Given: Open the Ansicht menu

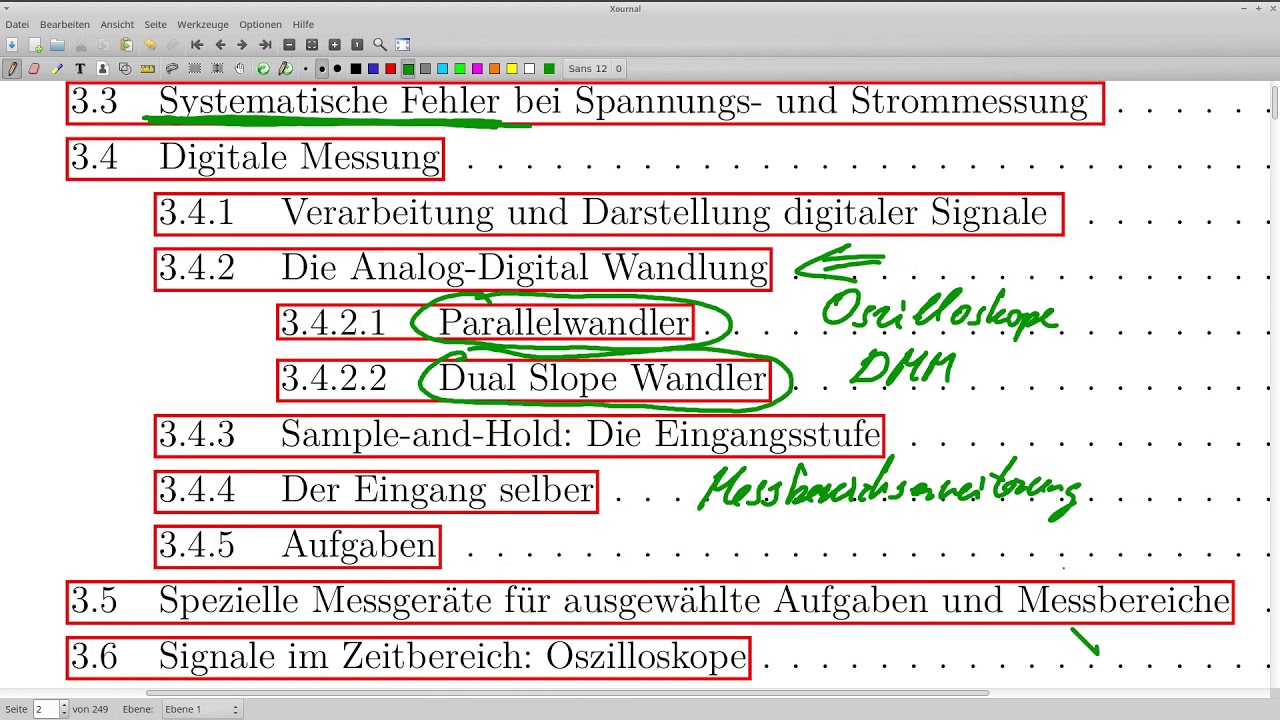Looking at the screenshot, I should pyautogui.click(x=117, y=24).
